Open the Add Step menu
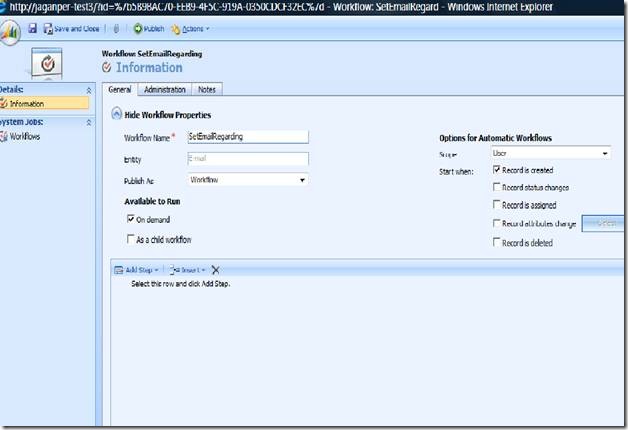This screenshot has height=430, width=628. (138, 270)
